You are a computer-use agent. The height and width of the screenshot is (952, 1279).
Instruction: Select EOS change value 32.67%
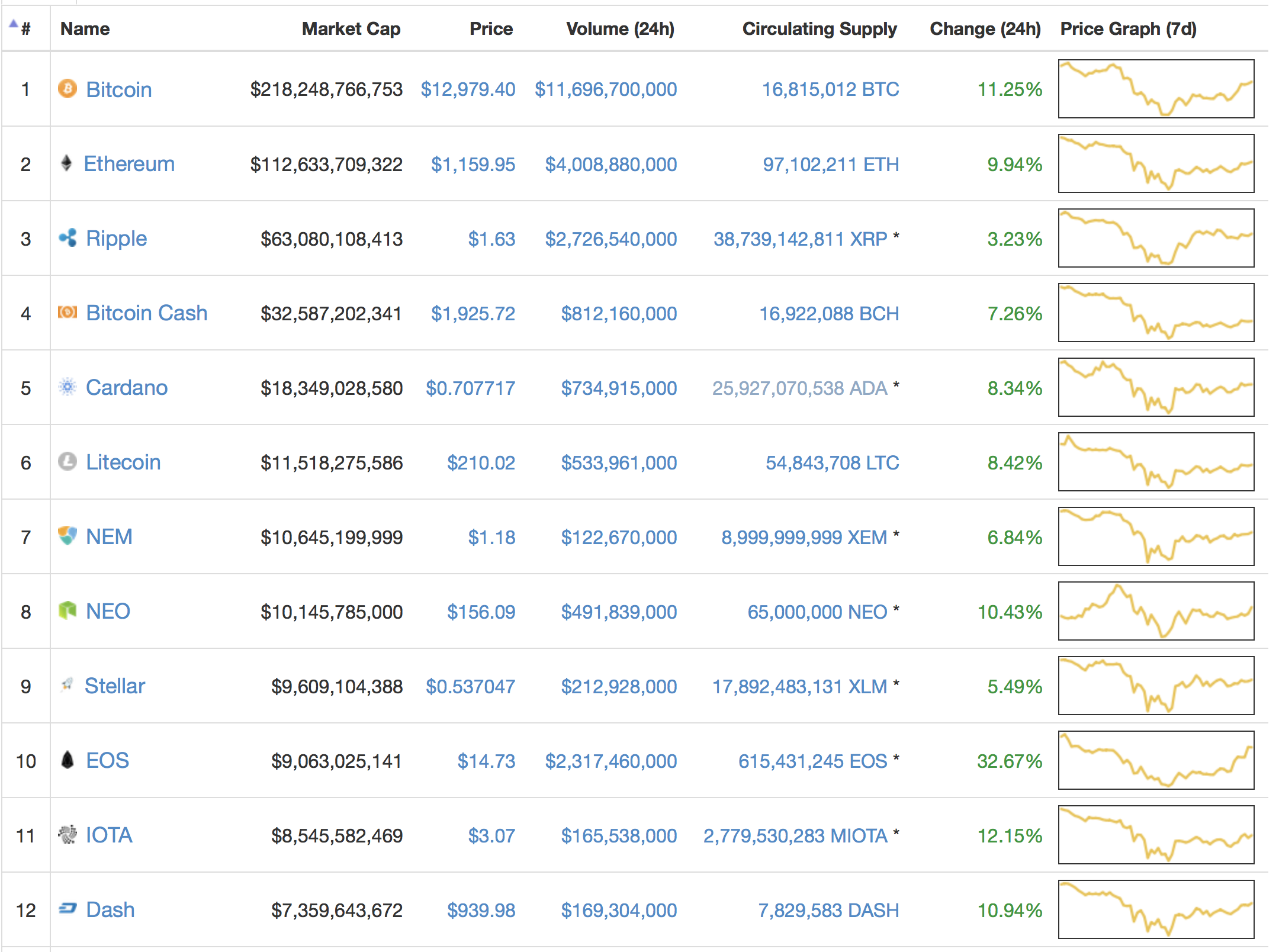pos(1010,761)
